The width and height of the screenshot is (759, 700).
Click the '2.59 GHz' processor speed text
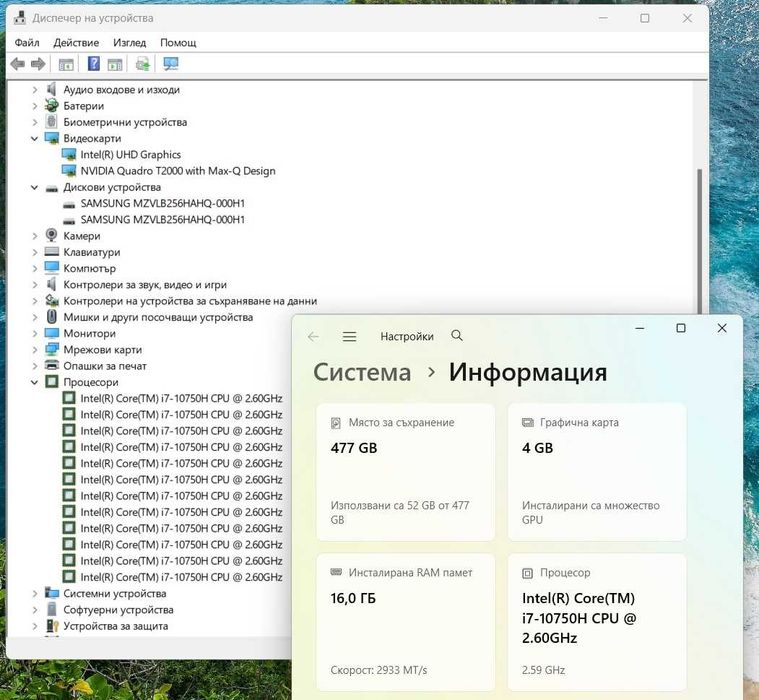(x=543, y=670)
